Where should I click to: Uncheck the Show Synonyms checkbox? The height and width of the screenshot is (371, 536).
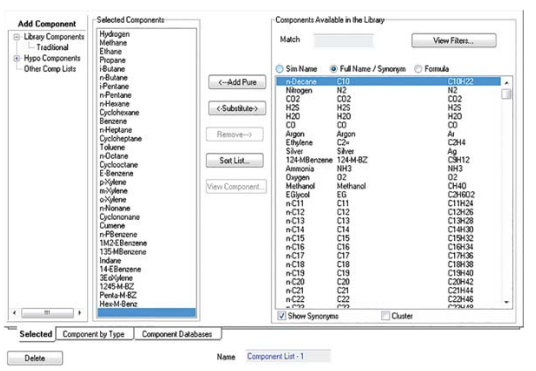point(281,316)
